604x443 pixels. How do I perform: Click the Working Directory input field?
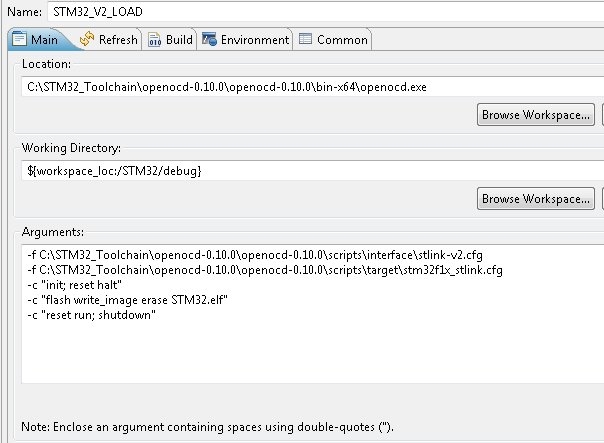point(312,171)
